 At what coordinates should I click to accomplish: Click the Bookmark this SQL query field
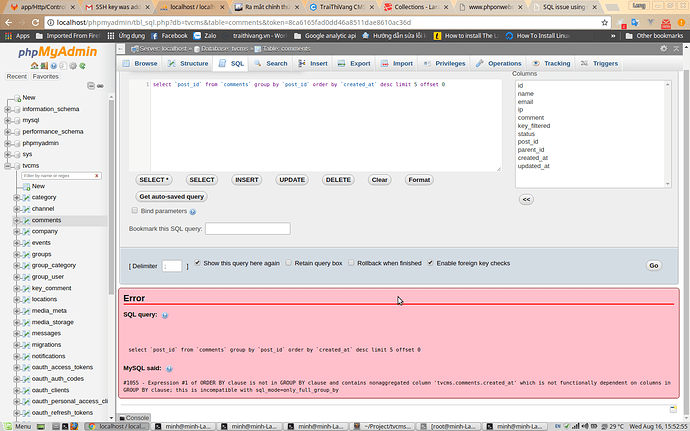point(247,229)
